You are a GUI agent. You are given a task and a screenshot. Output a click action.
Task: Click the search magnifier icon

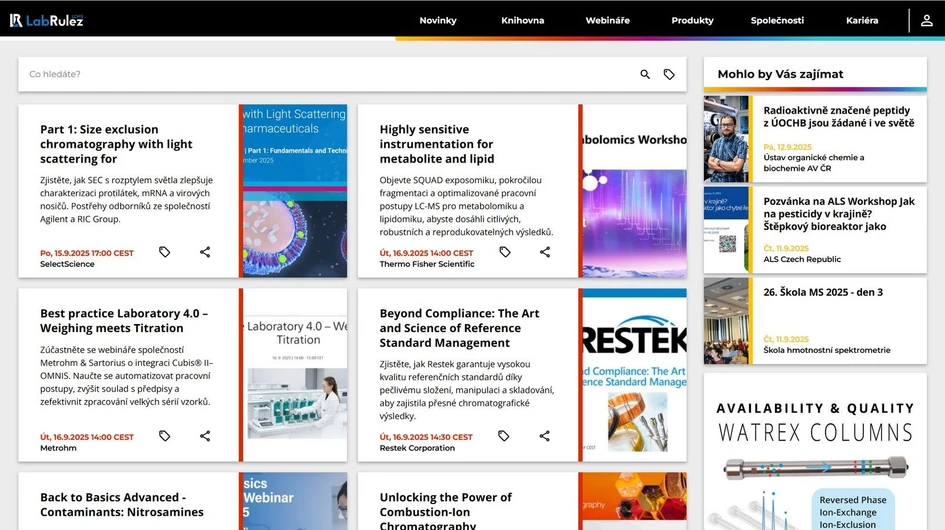(x=645, y=74)
